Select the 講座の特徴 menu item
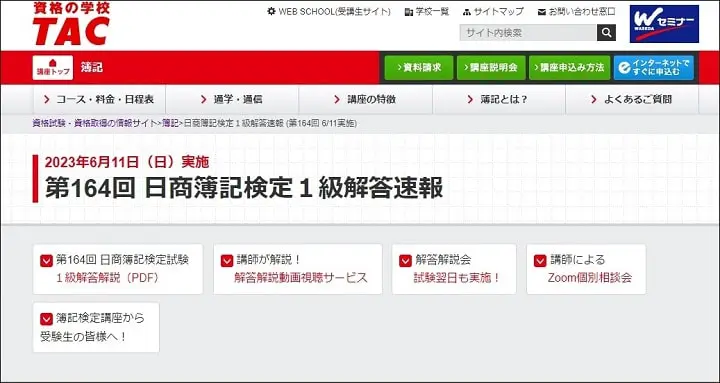 coord(366,99)
